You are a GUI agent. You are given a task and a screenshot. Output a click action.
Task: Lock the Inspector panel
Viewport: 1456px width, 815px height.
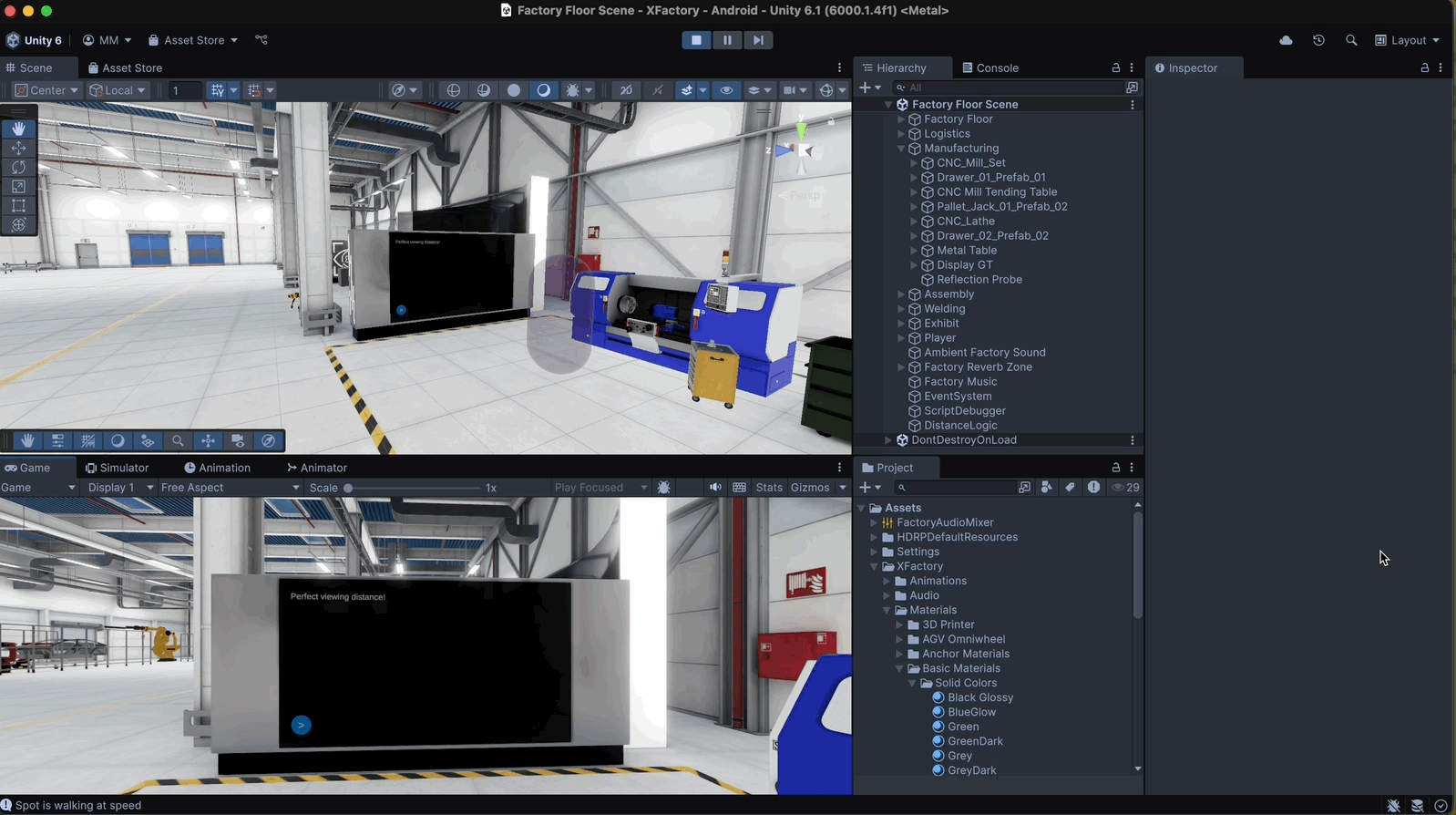tap(1425, 68)
